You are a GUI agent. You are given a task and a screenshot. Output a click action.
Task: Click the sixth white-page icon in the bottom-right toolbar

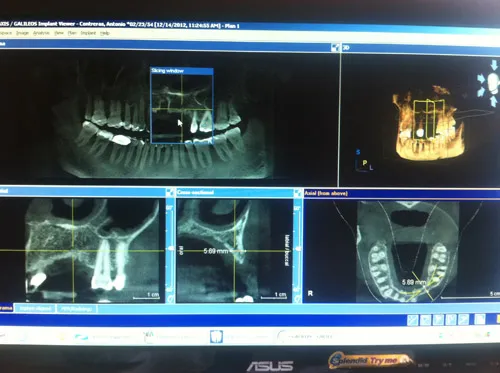[x=480, y=319]
